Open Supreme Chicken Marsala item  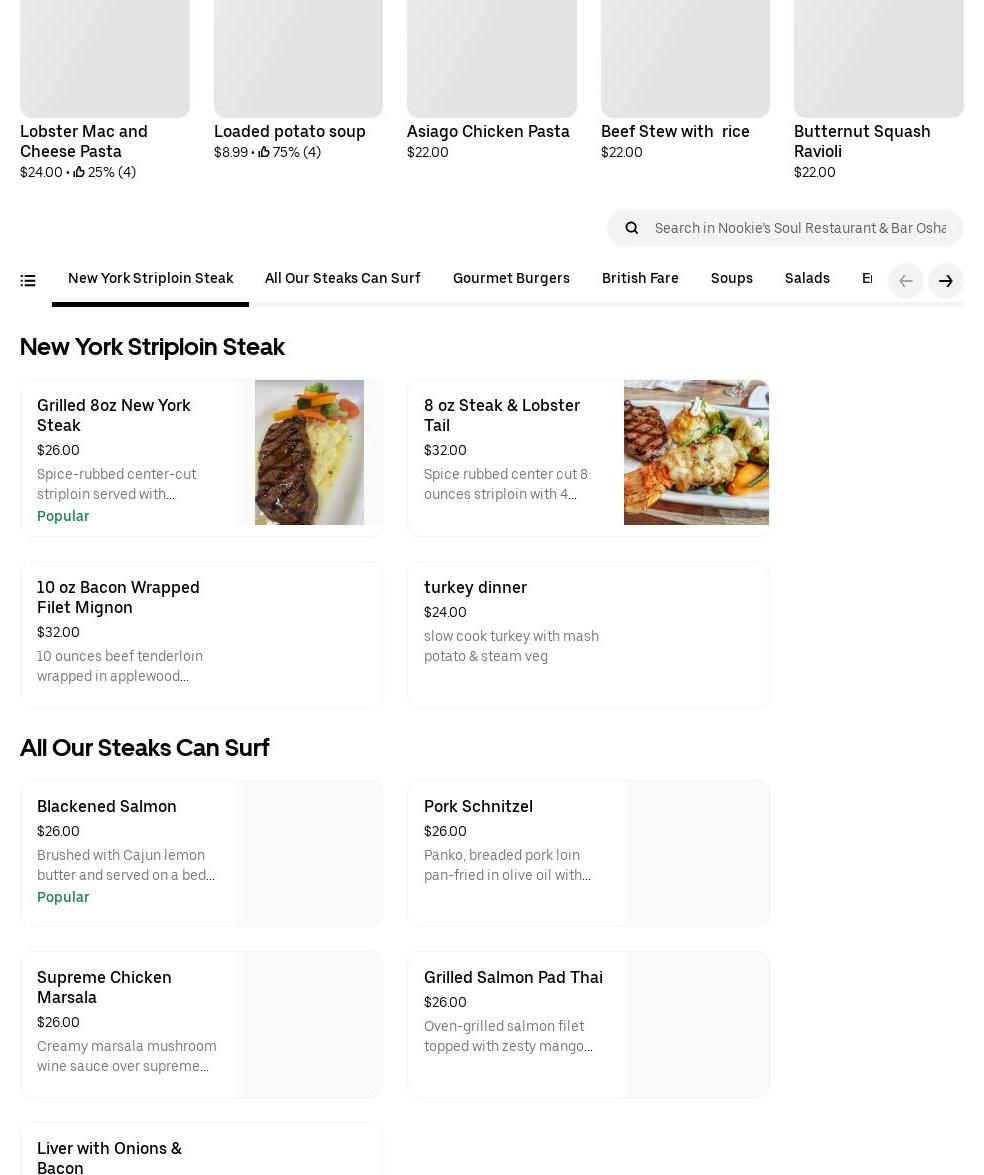pos(201,1024)
